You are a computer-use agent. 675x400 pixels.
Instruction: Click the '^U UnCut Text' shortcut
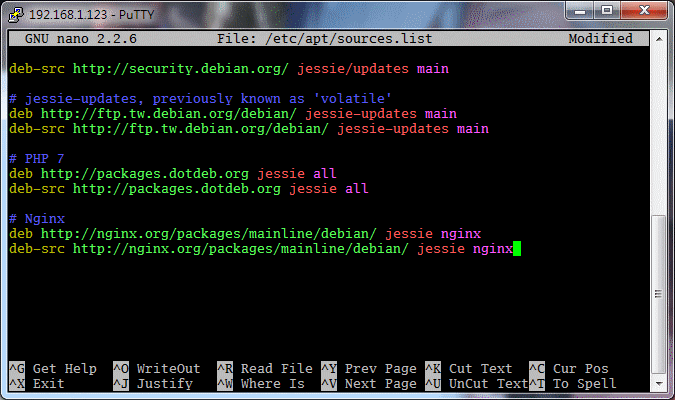click(x=477, y=384)
